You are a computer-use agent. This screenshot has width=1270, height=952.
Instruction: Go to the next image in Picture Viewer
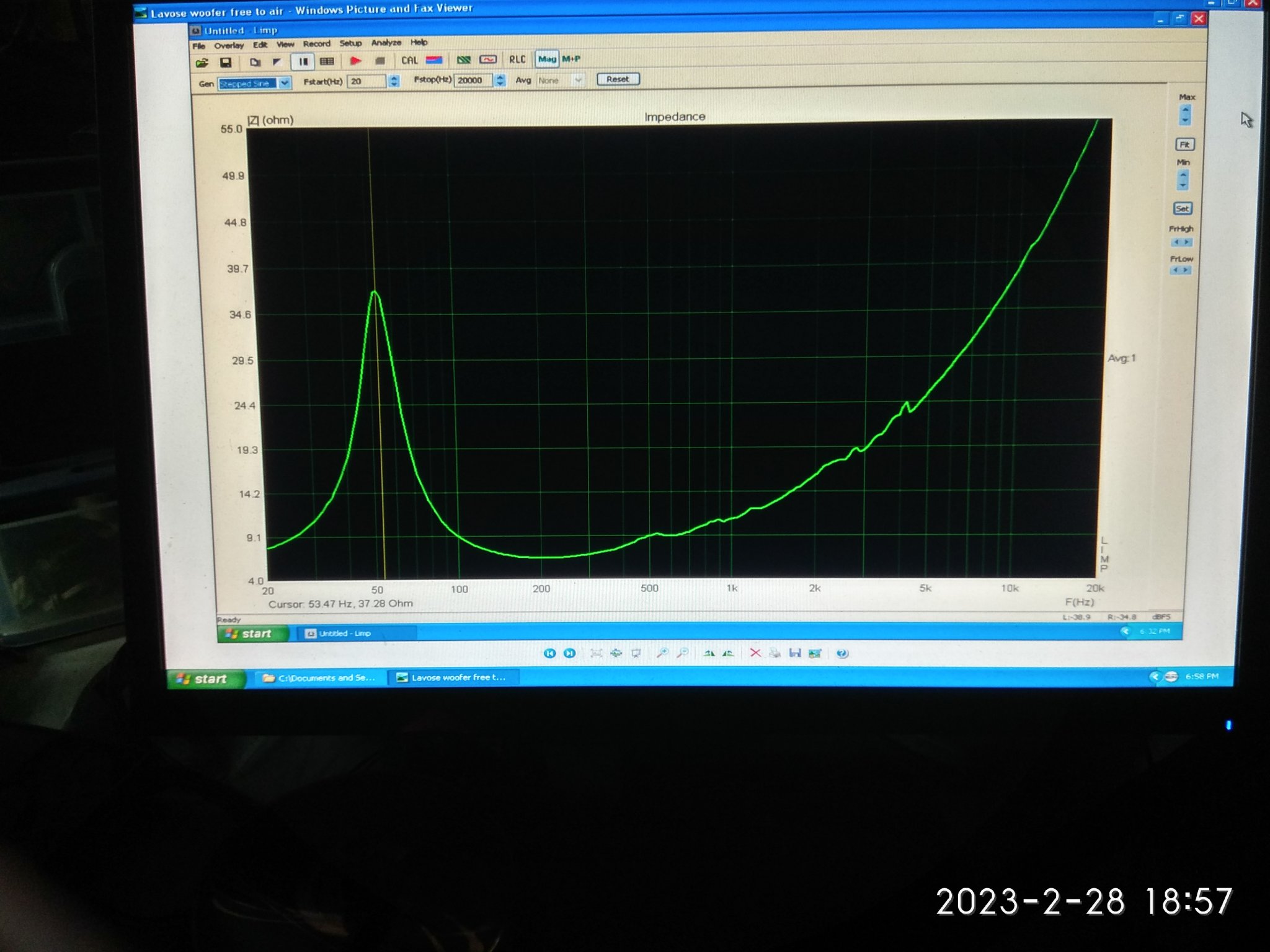(569, 653)
